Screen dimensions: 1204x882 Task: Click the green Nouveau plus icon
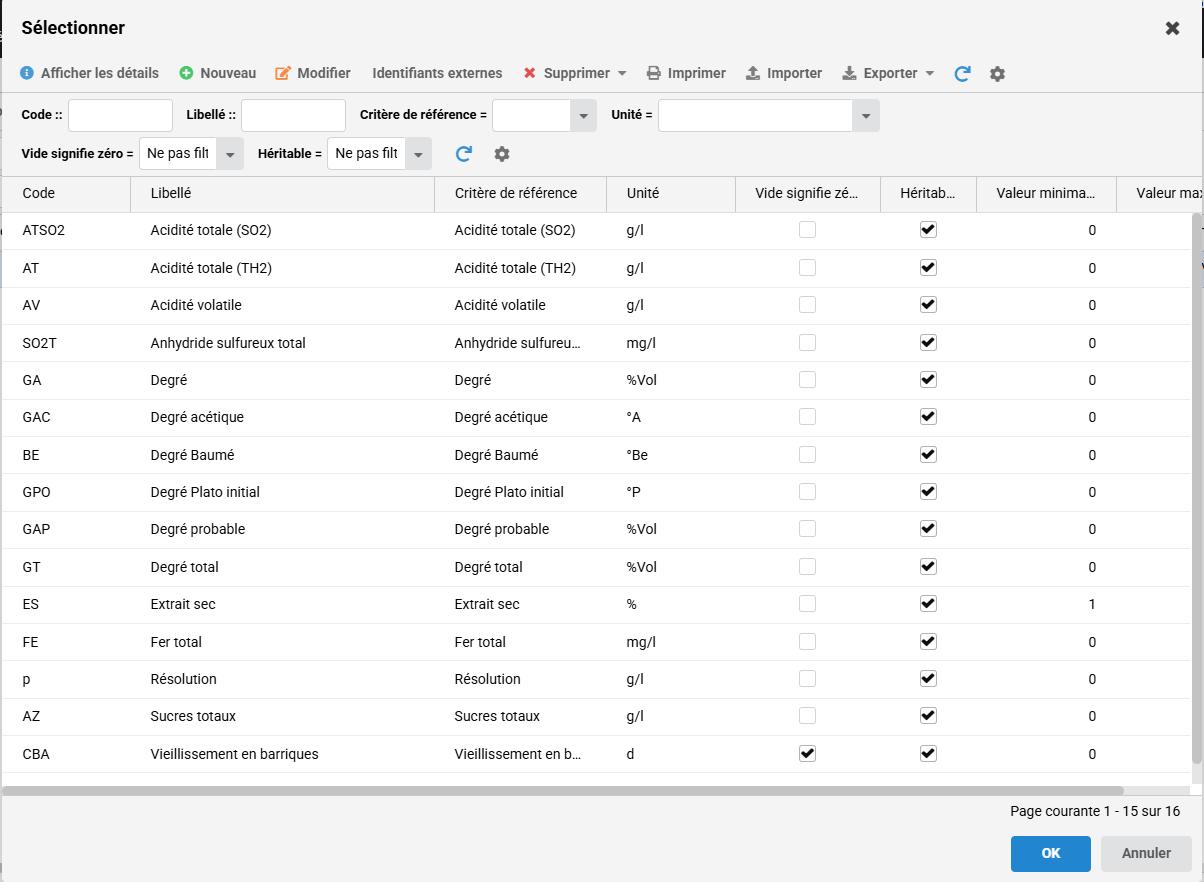coord(186,73)
